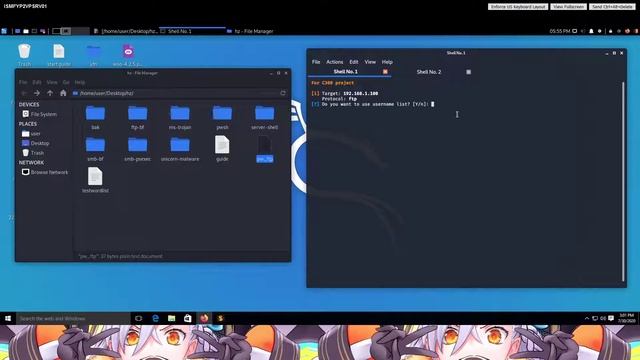Open terminal Help menu
Image resolution: width=640 pixels, height=360 pixels.
[x=387, y=62]
